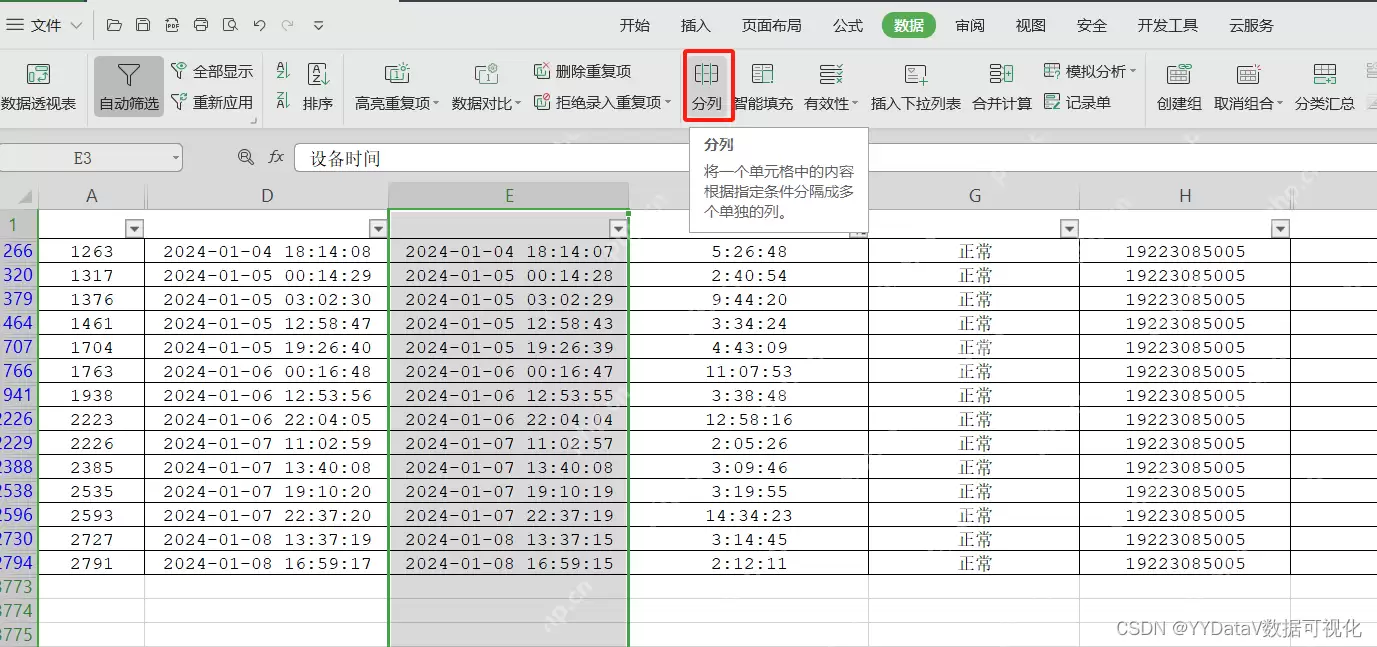1377x647 pixels.
Task: Select cell with duration 14:34:23
Action: coord(749,516)
